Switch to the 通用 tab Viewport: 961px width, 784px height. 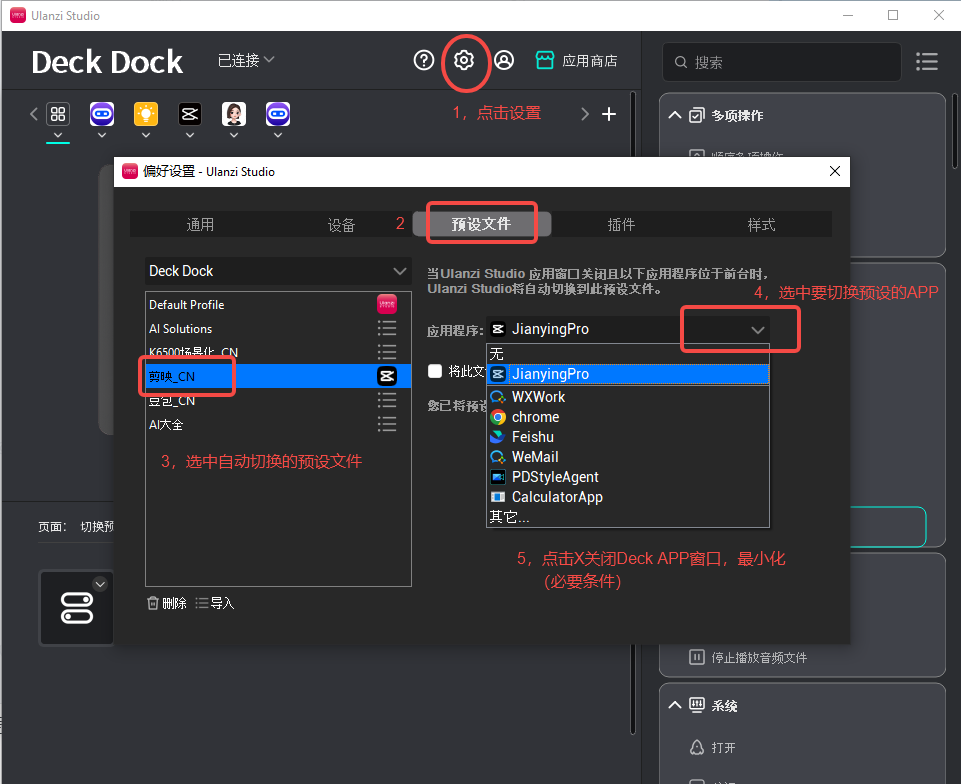click(200, 224)
